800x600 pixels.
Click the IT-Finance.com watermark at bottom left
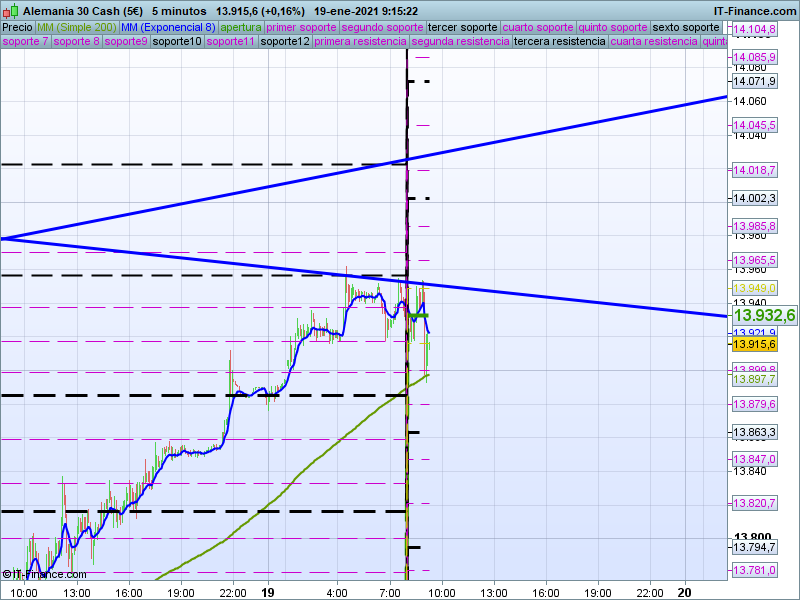click(44, 574)
